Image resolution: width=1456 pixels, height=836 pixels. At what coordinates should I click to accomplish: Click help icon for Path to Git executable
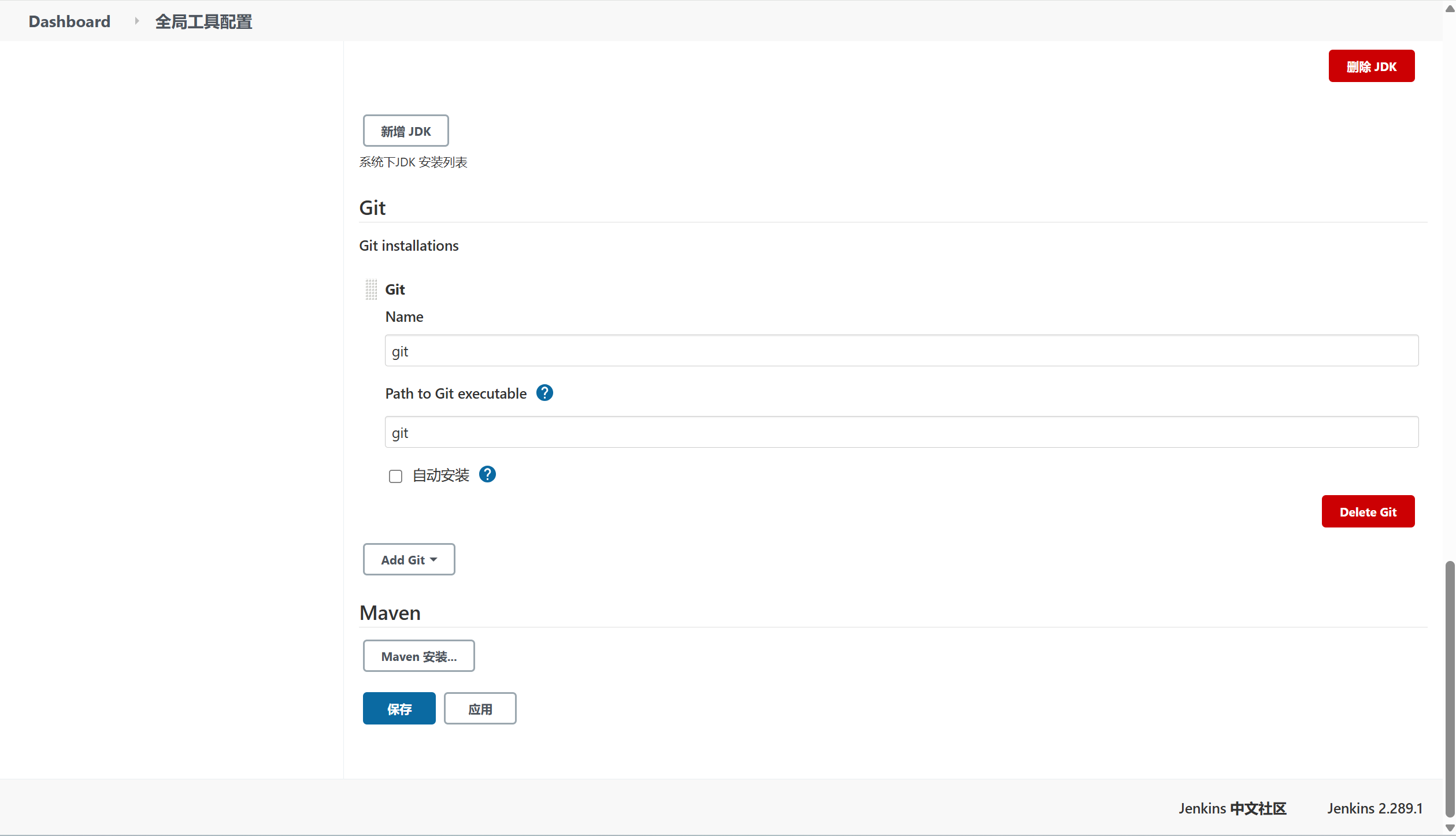(x=544, y=393)
